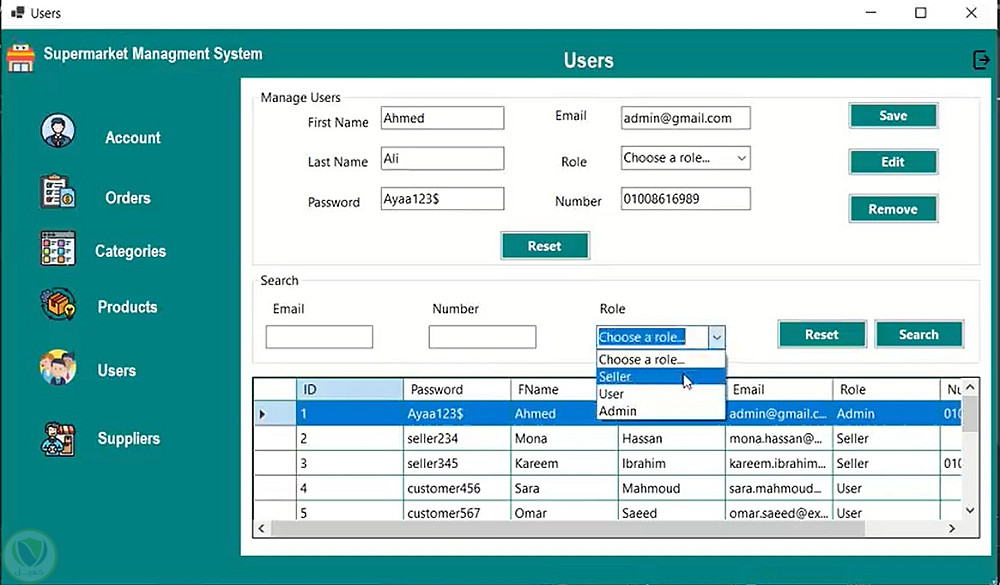Navigate to Products label
The height and width of the screenshot is (585, 1000).
127,307
